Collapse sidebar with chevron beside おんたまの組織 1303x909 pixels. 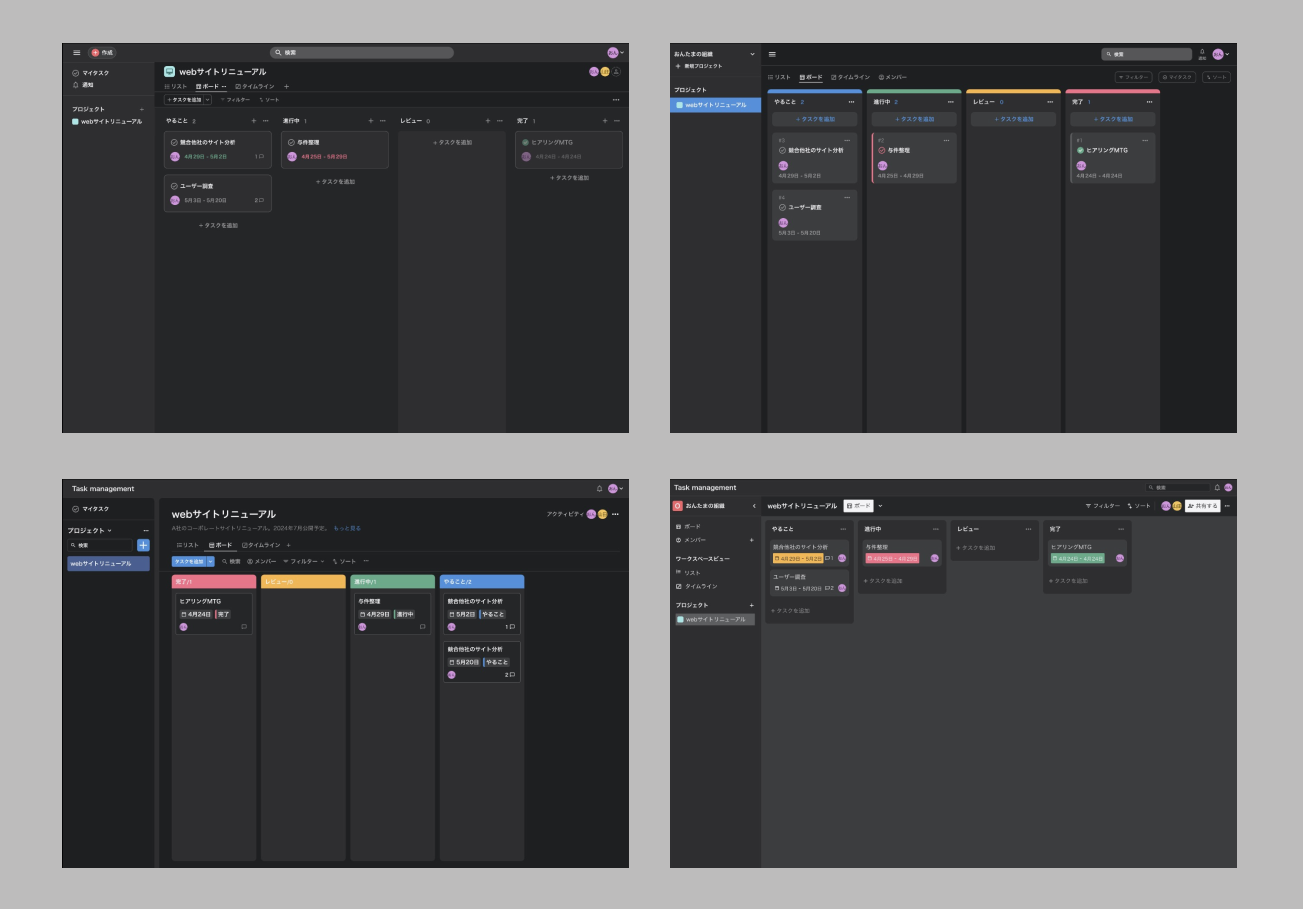754,506
